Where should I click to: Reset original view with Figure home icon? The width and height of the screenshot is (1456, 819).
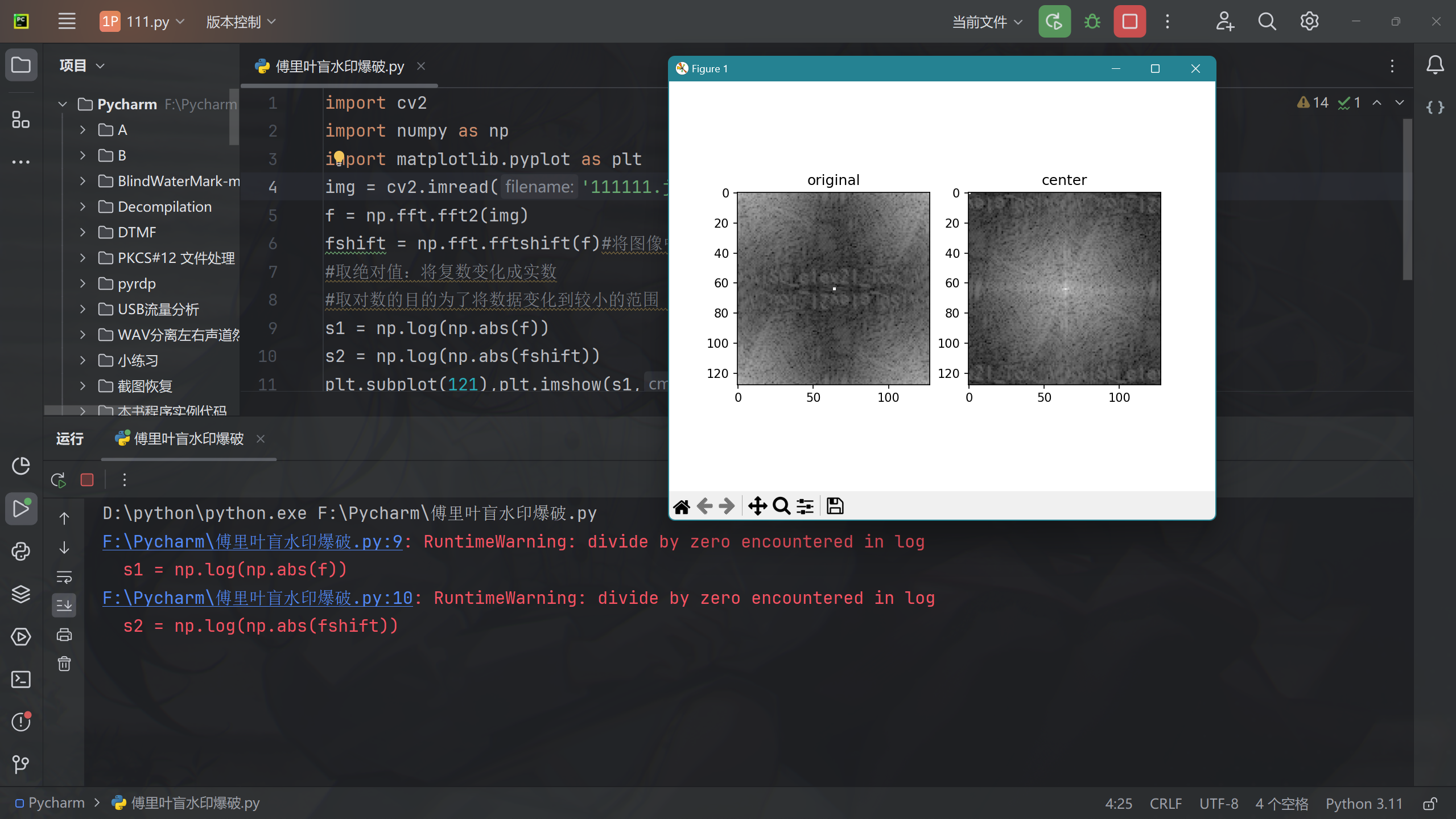pyautogui.click(x=681, y=506)
